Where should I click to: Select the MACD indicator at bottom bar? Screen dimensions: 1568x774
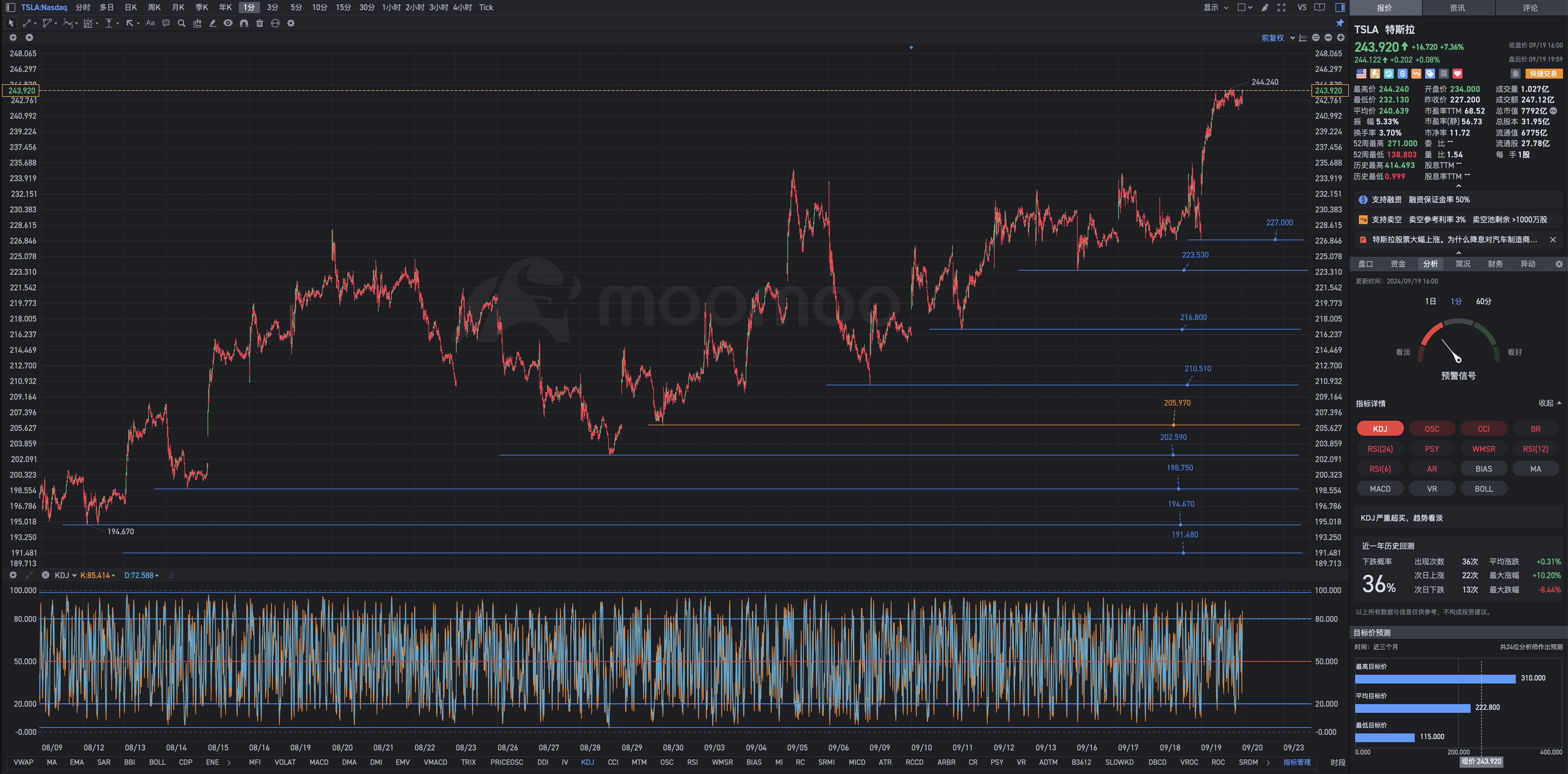319,762
